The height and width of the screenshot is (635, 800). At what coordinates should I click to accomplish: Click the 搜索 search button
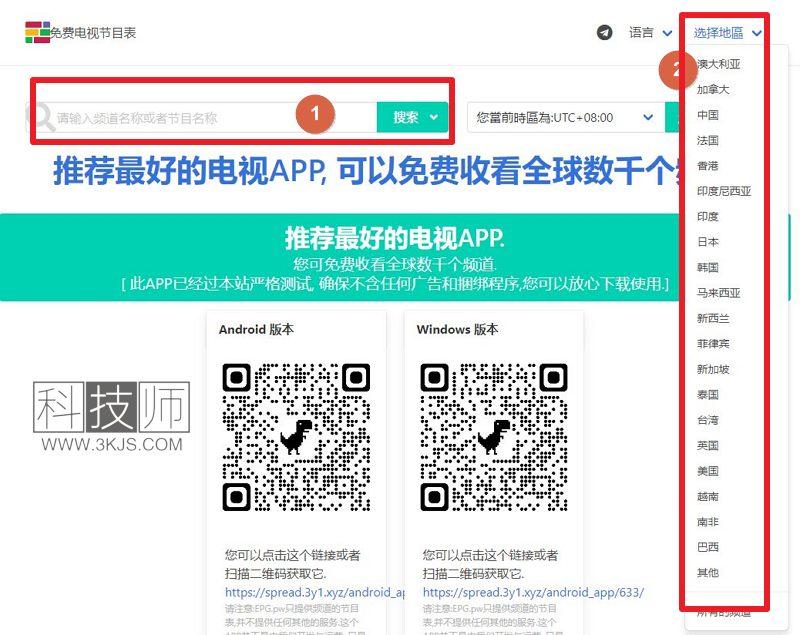point(412,117)
